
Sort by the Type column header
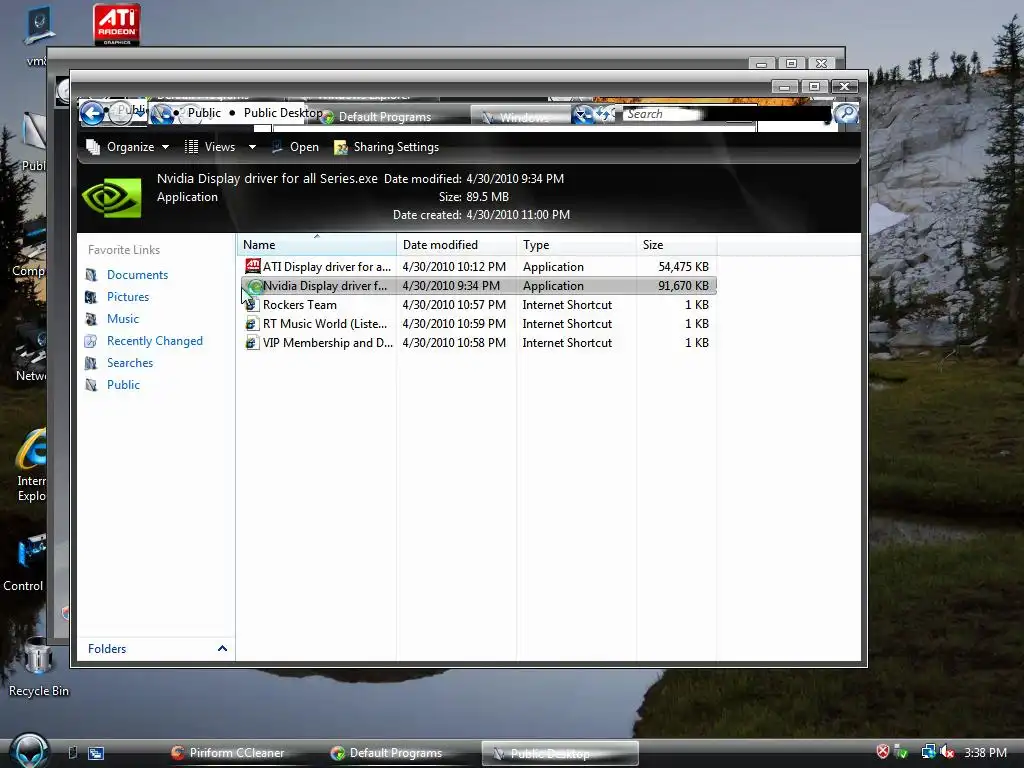[x=576, y=245]
